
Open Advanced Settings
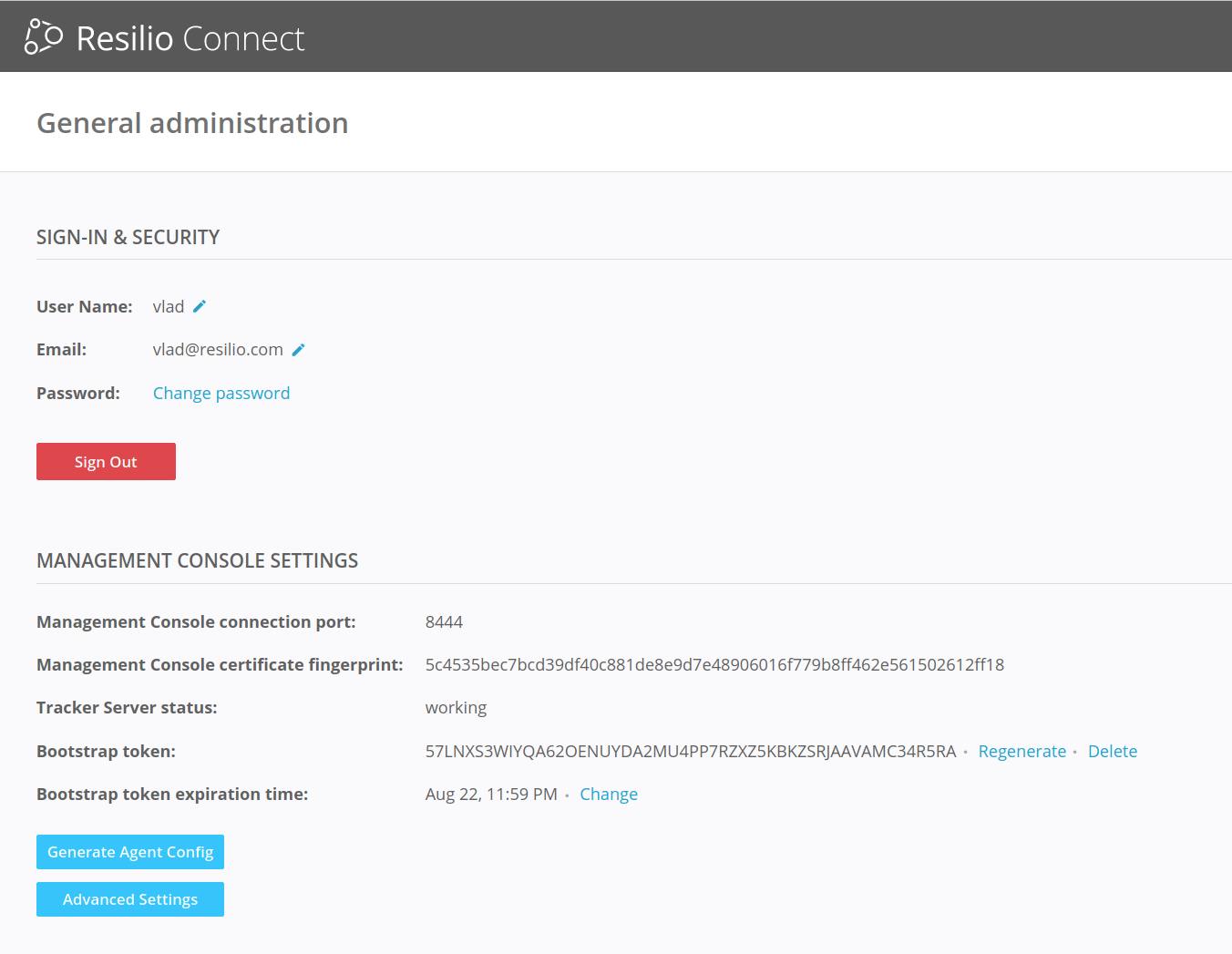130,899
